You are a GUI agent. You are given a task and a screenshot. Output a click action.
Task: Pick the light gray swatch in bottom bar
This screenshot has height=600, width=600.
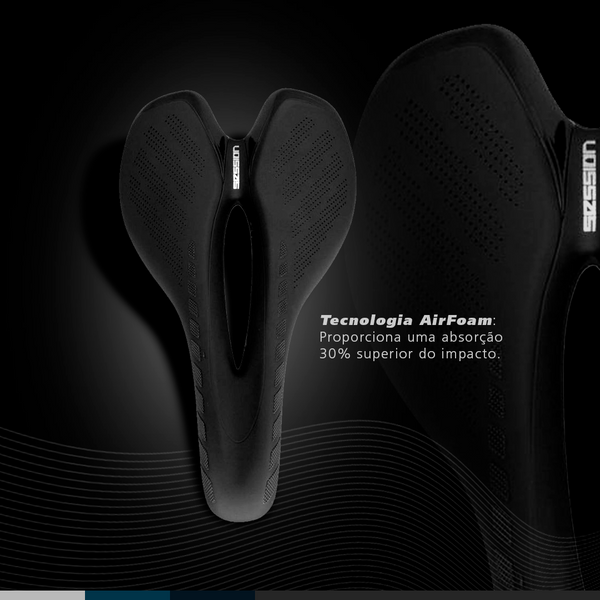coord(42,595)
